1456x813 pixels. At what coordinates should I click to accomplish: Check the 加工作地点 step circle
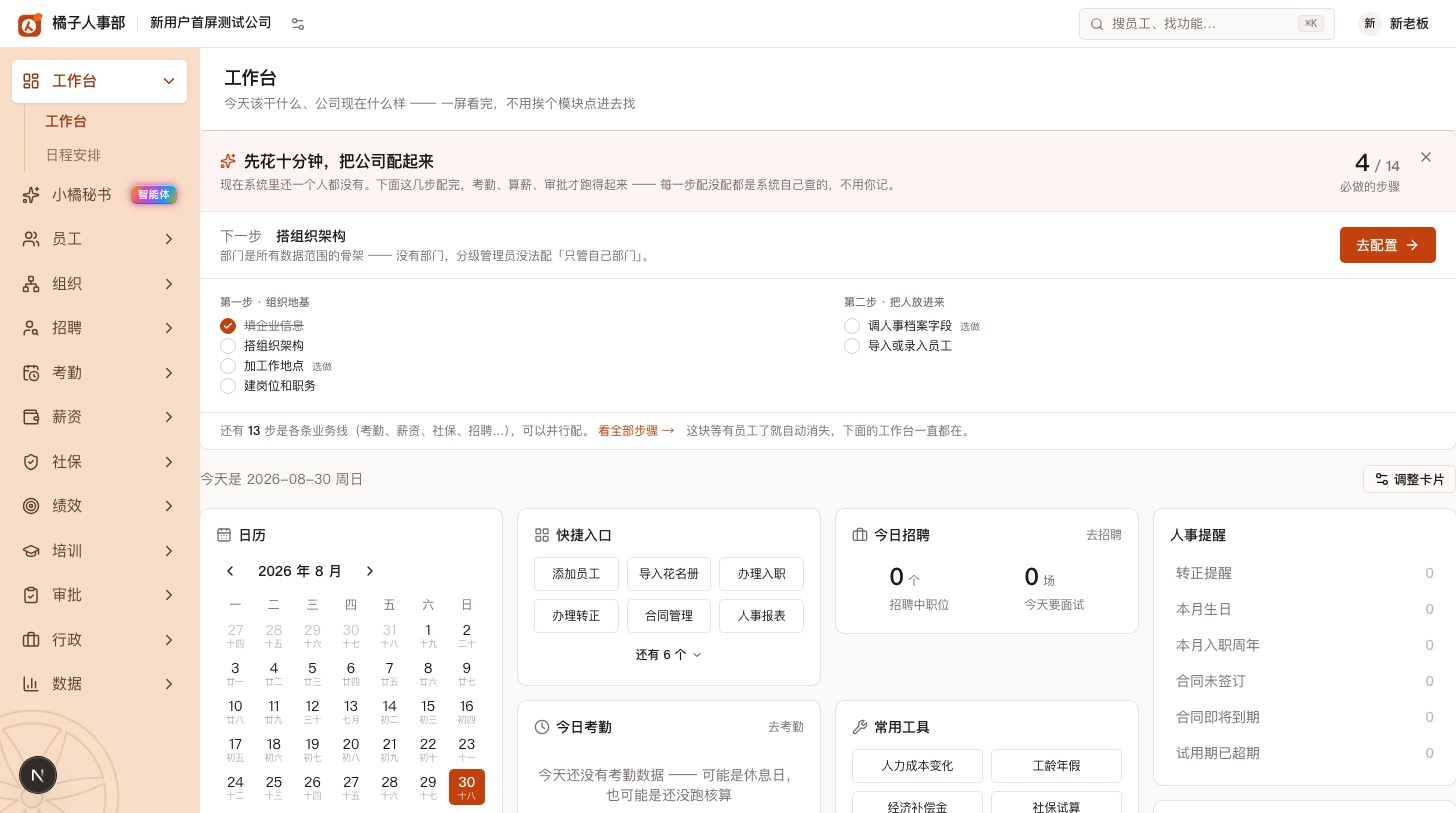228,366
